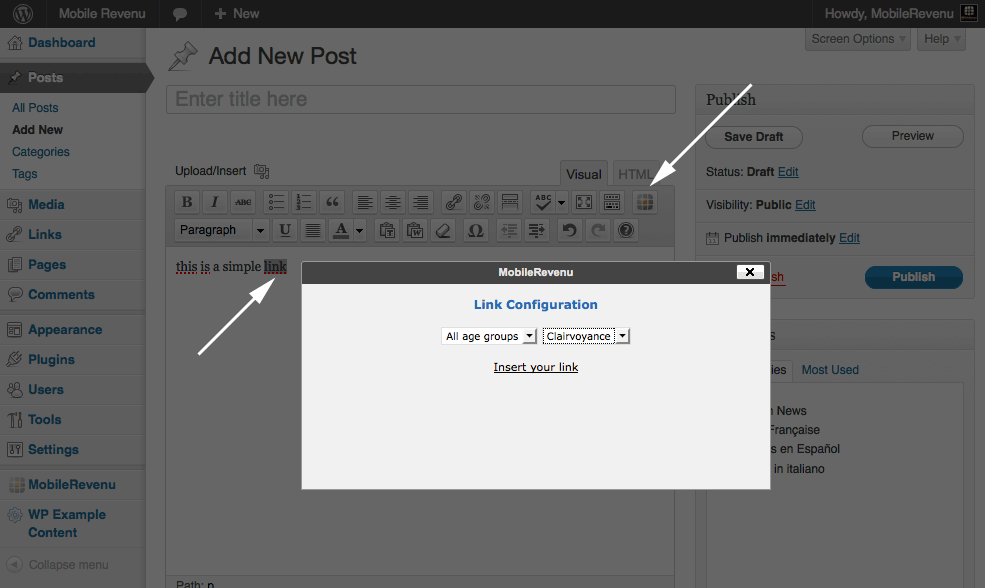Open the Most Used categories tab
Image resolution: width=985 pixels, height=588 pixels.
pyautogui.click(x=830, y=370)
